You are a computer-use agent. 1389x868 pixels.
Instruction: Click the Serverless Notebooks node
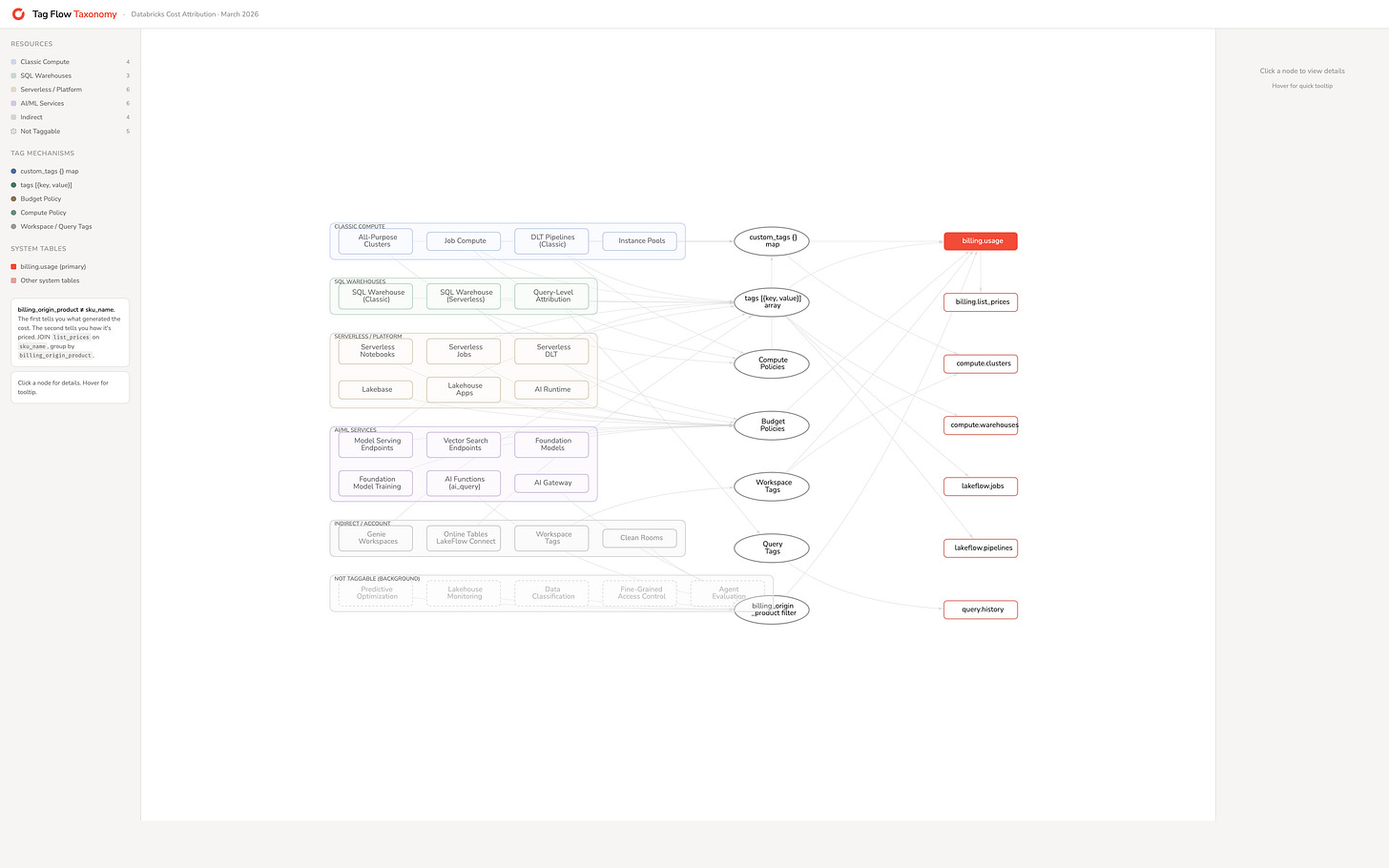point(376,351)
